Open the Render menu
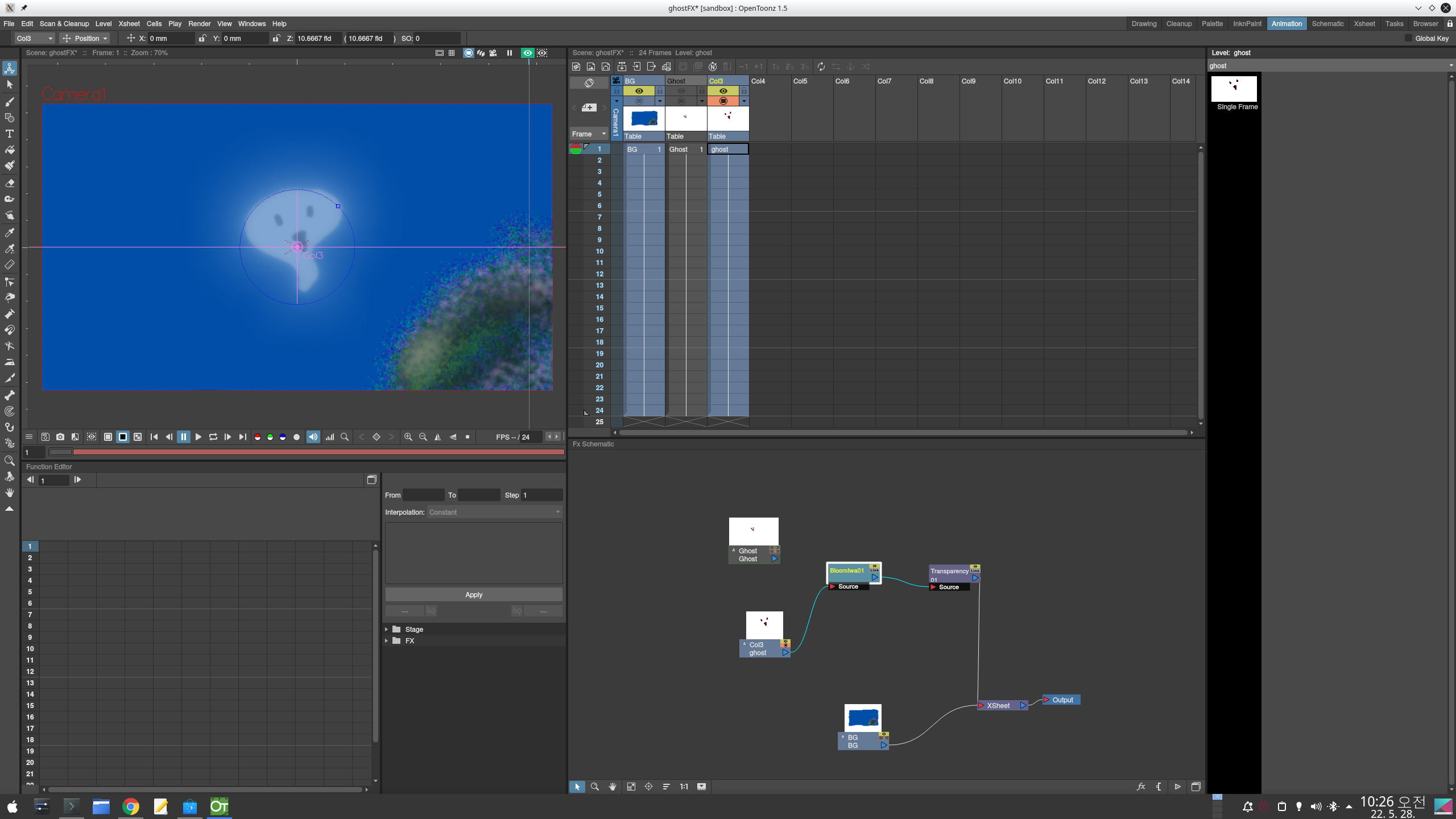Screen dimensions: 1456x819 [198, 23]
